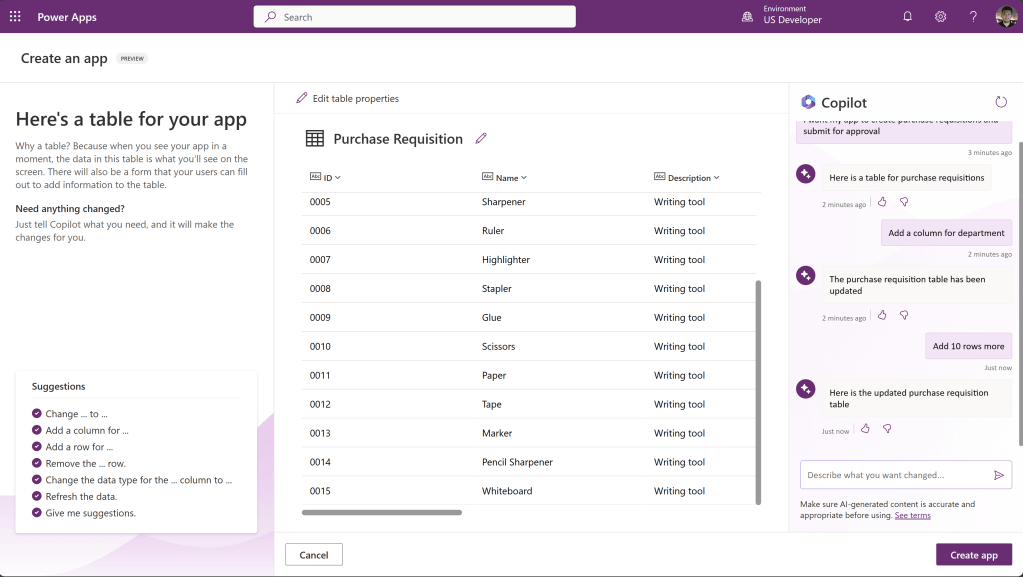Thumbs up the 'updated purchase requisition table' reply
The image size is (1023, 577).
pyautogui.click(x=866, y=429)
